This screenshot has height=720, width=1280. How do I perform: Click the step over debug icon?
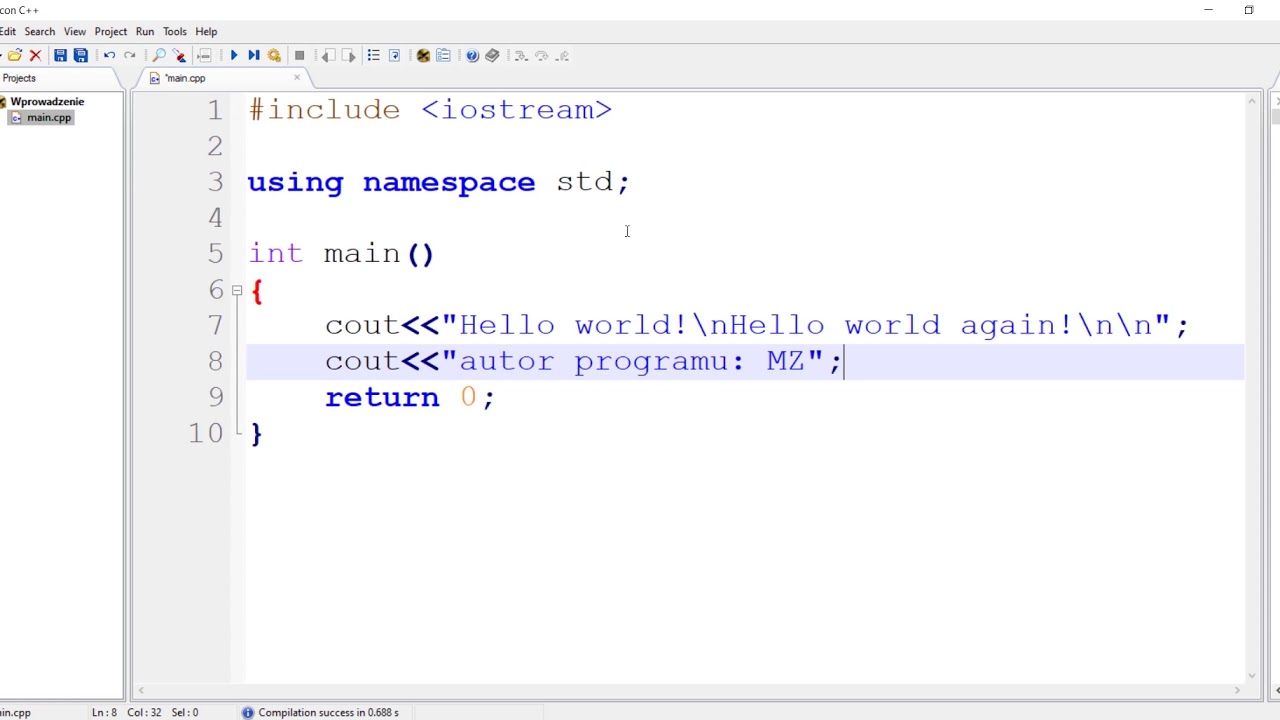pyautogui.click(x=541, y=56)
